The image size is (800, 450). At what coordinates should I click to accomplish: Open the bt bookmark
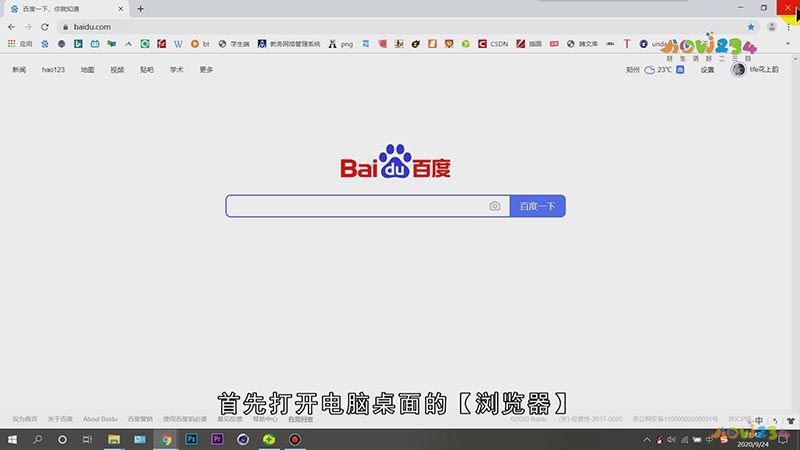[200, 44]
